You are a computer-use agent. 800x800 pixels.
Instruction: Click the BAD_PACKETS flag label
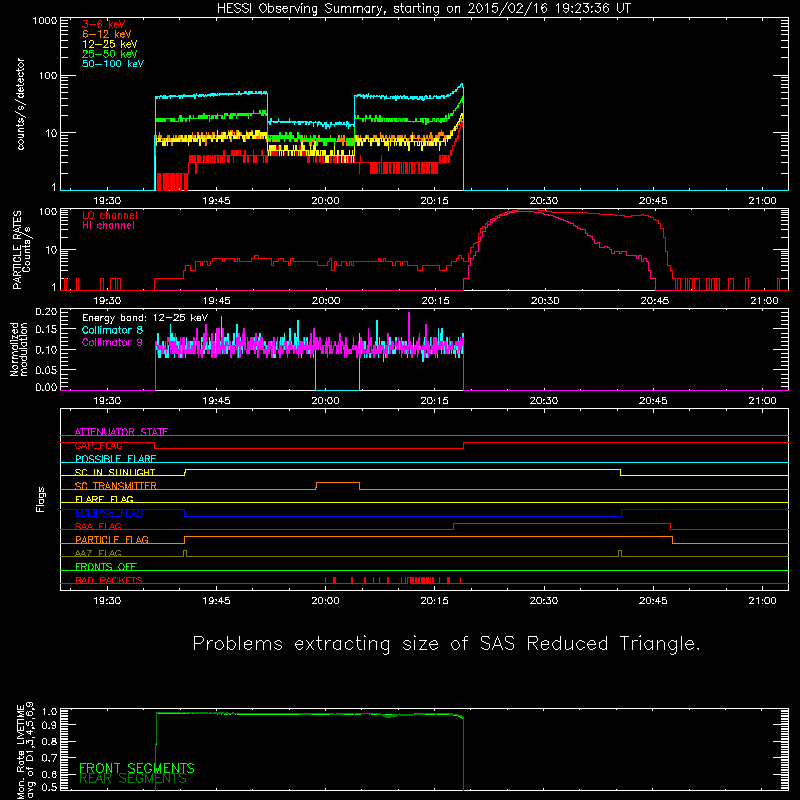coord(109,580)
